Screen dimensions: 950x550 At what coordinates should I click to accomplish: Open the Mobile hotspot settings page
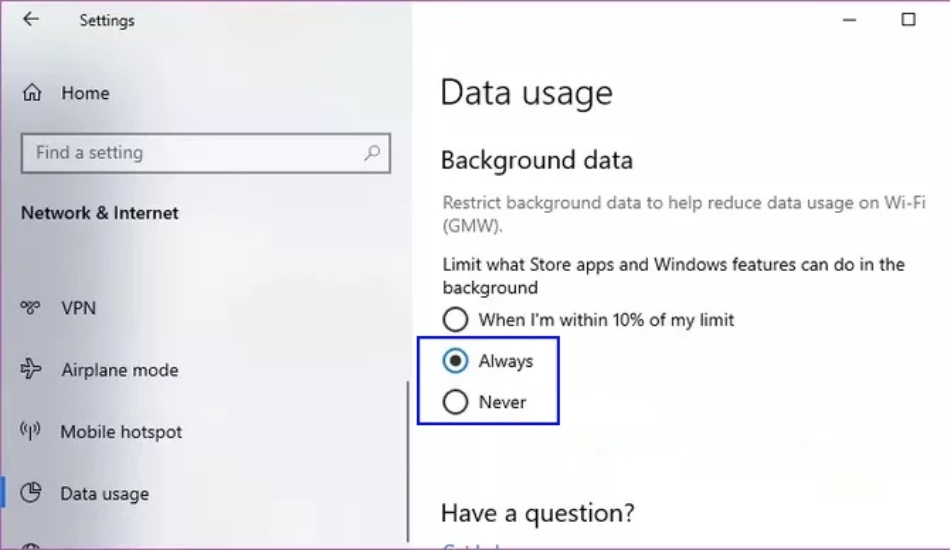coord(121,432)
